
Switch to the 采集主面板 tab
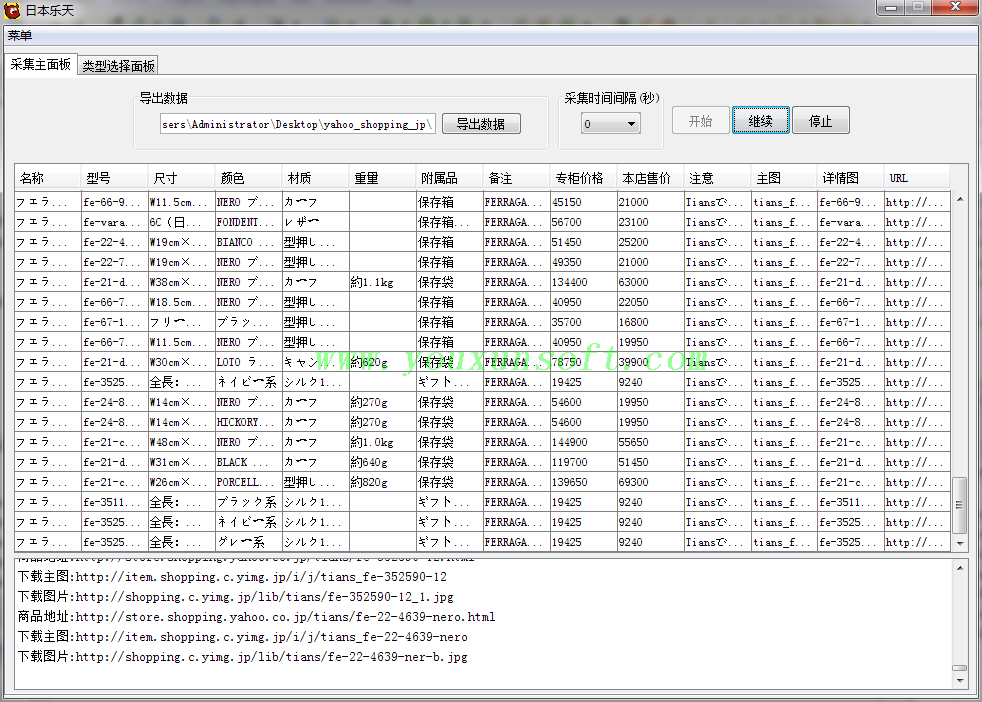[41, 65]
